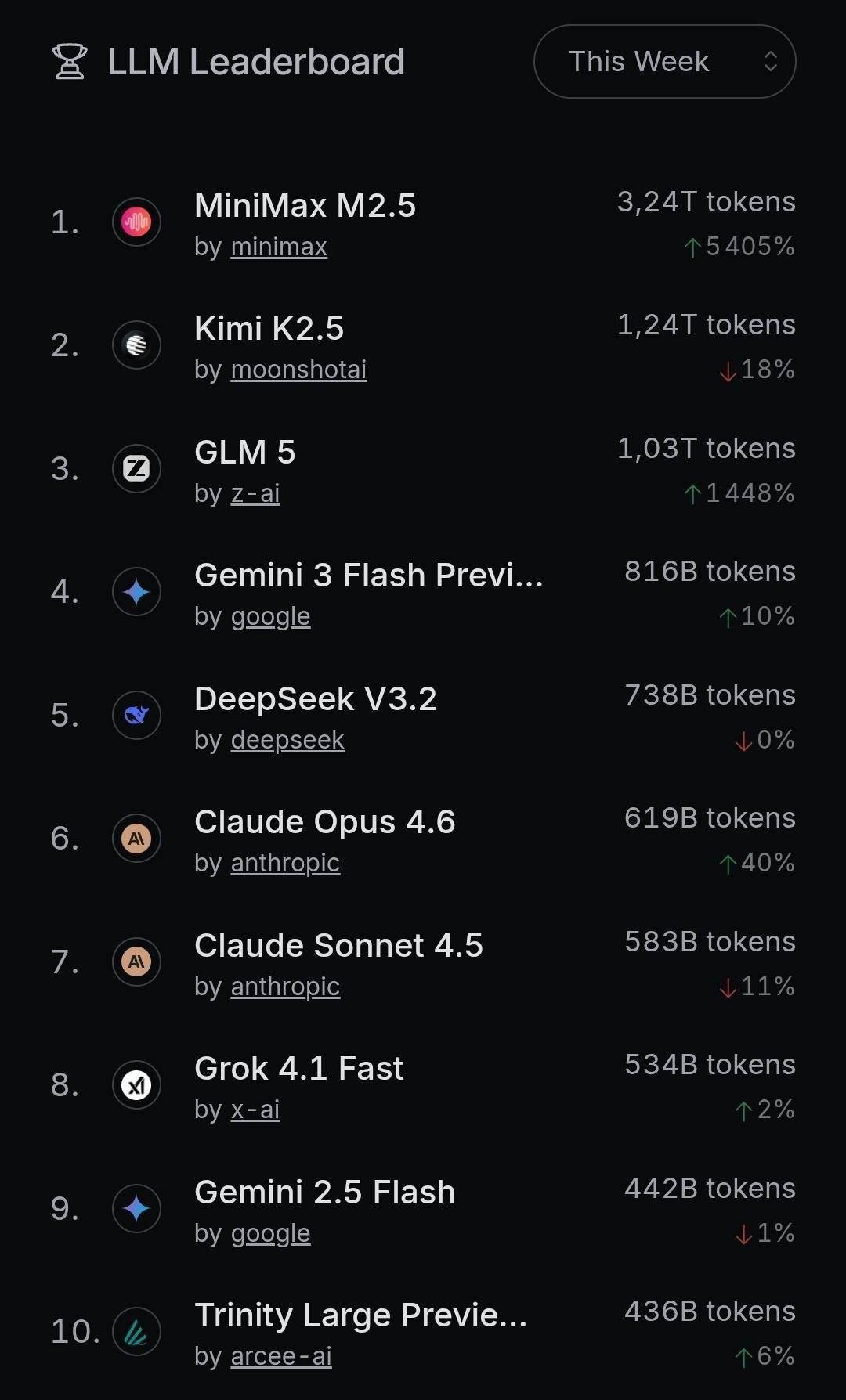This screenshot has width=846, height=1400.
Task: Click the DeepSeek whale logo icon
Action: (x=136, y=715)
